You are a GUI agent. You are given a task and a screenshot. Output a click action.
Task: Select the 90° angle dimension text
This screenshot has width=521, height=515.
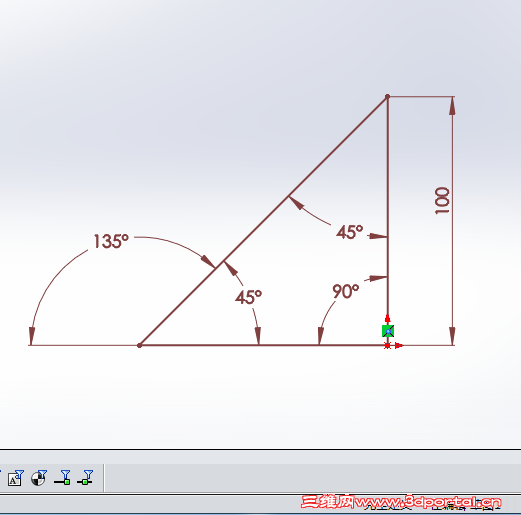click(x=346, y=291)
